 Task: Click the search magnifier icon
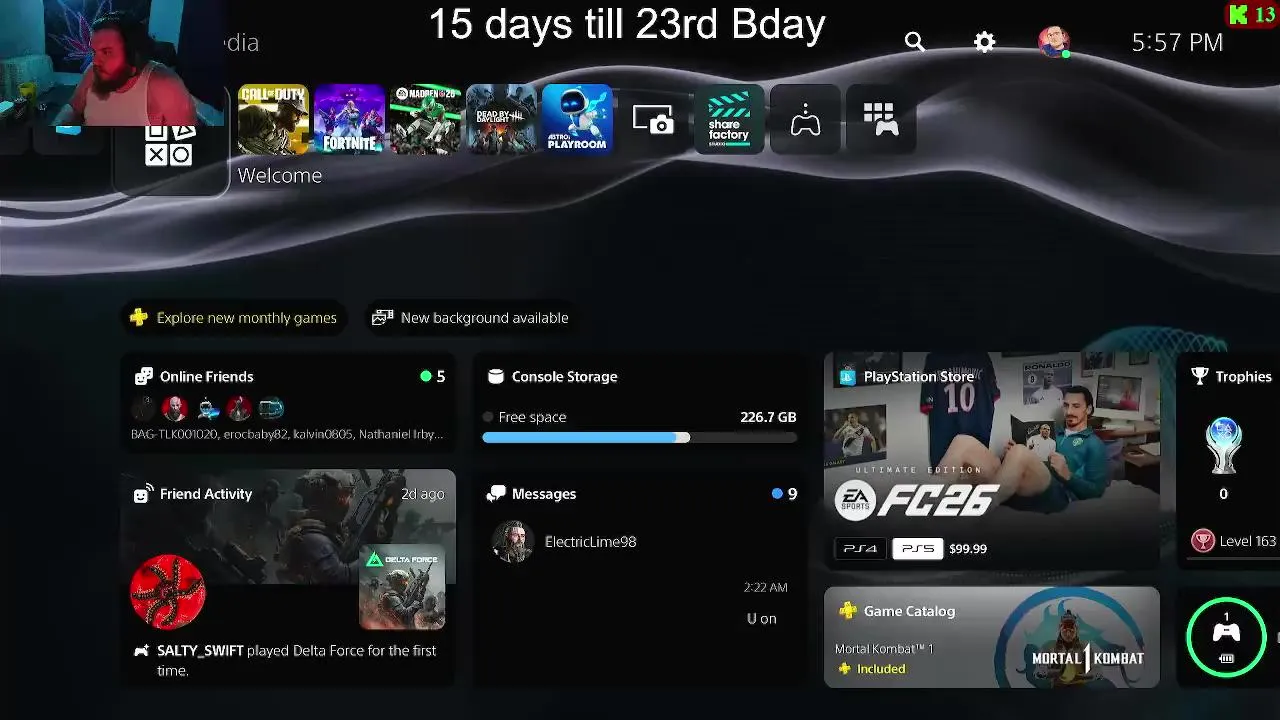tap(914, 42)
